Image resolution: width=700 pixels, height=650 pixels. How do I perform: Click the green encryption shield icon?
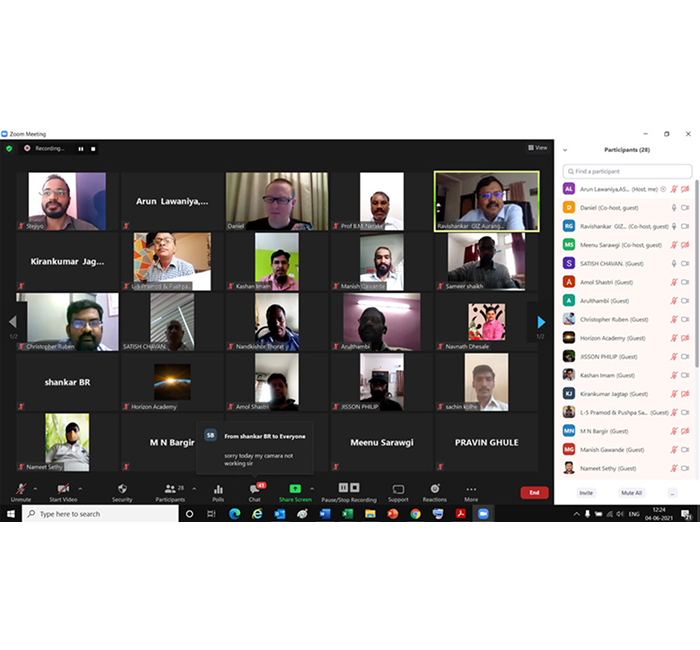(x=9, y=148)
